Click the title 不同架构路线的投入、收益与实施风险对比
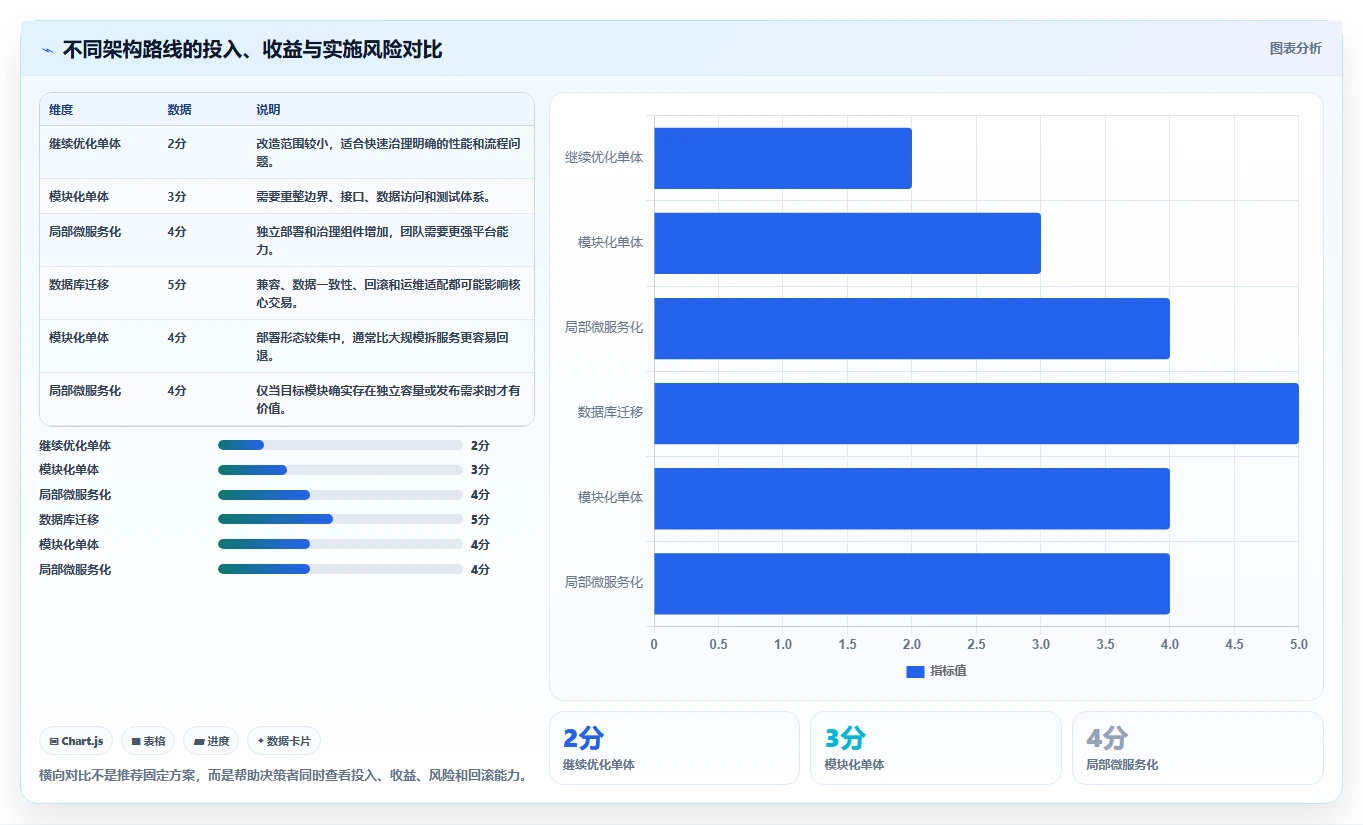 [x=253, y=50]
